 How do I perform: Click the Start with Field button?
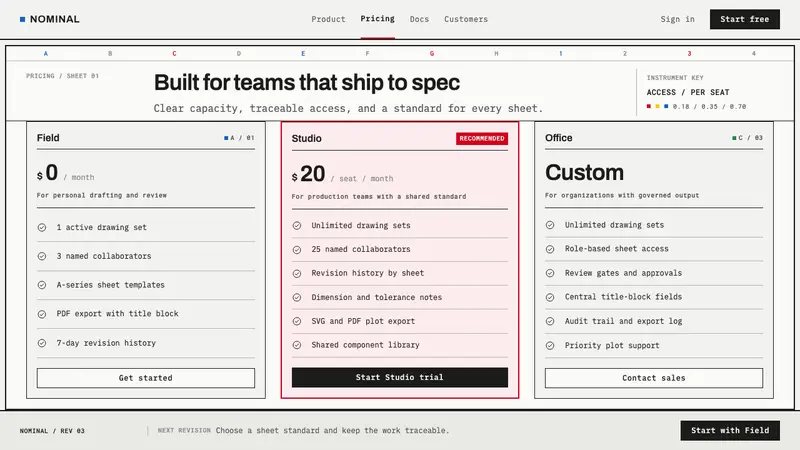(730, 431)
